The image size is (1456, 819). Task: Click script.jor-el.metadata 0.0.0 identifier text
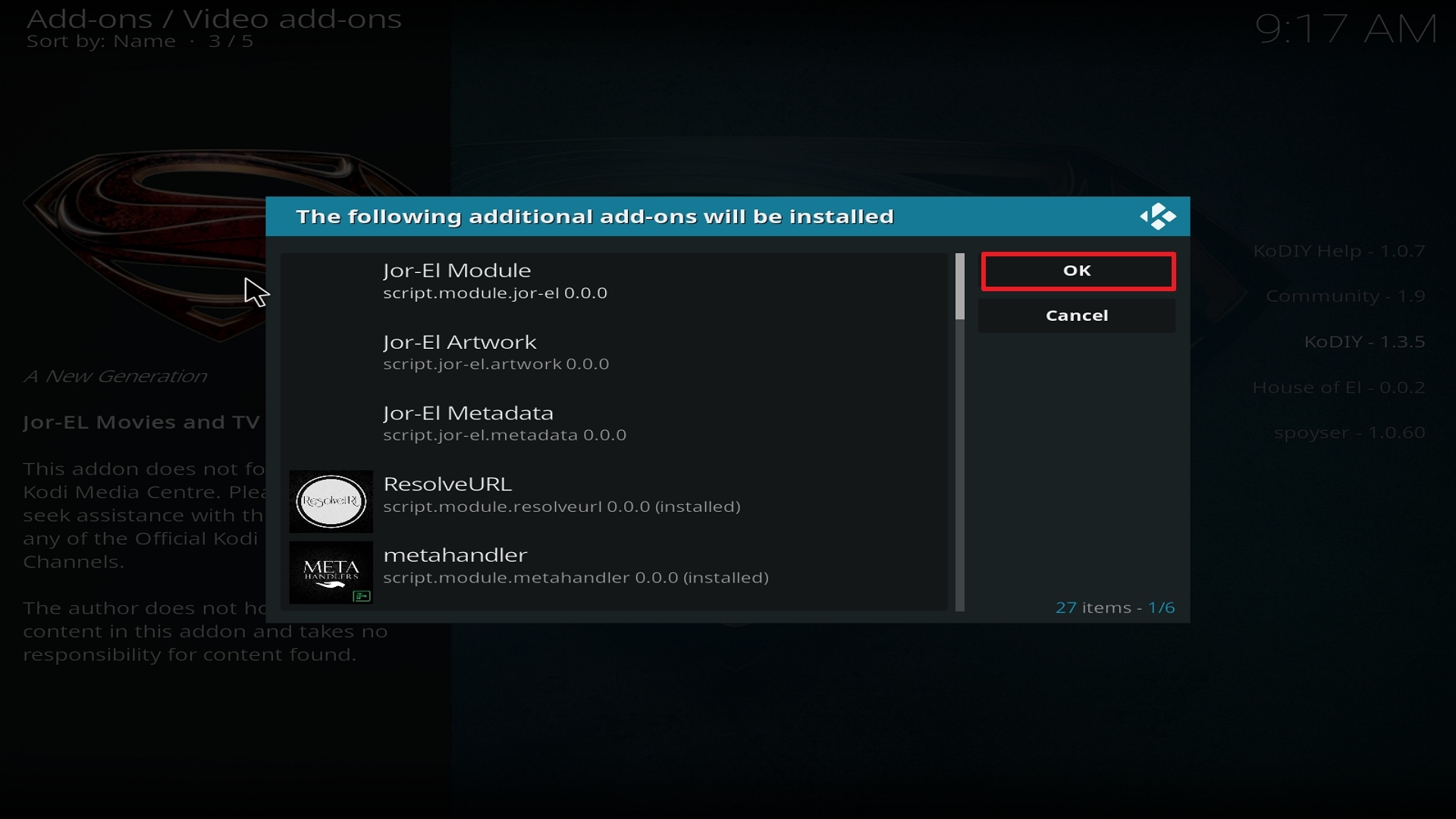pos(504,435)
